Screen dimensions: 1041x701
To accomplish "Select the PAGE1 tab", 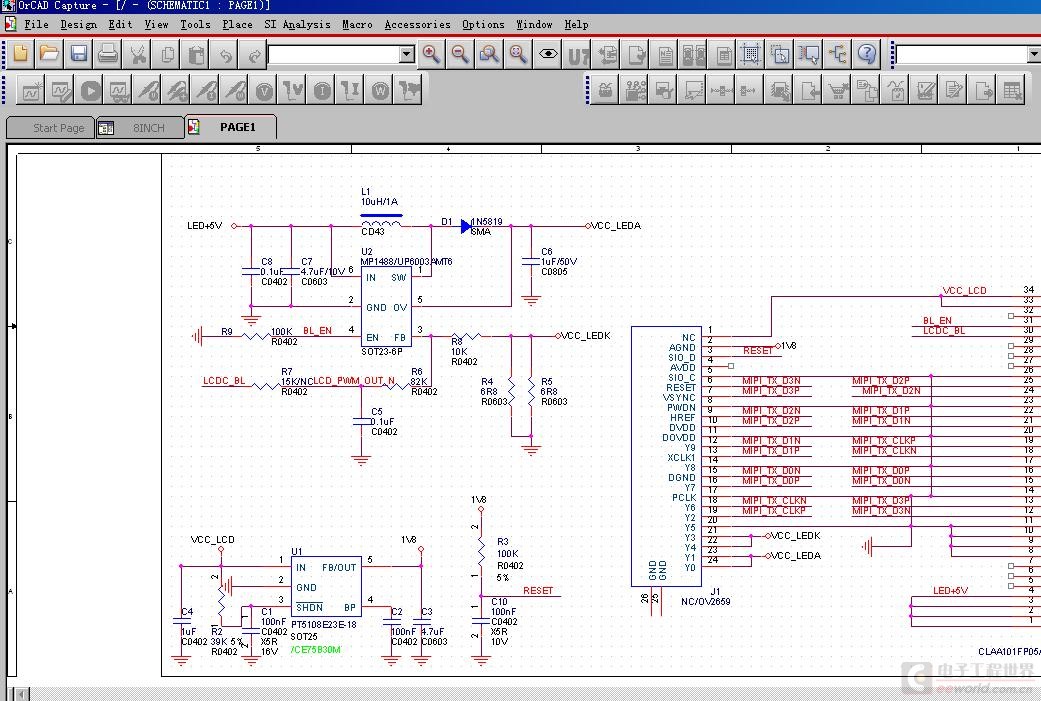I will pyautogui.click(x=230, y=127).
